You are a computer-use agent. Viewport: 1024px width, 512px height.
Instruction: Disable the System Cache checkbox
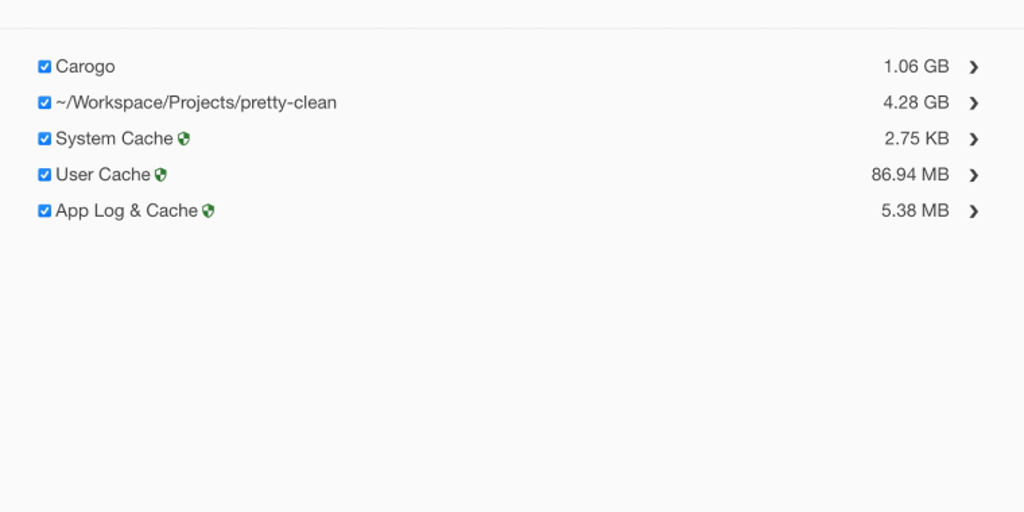point(44,139)
